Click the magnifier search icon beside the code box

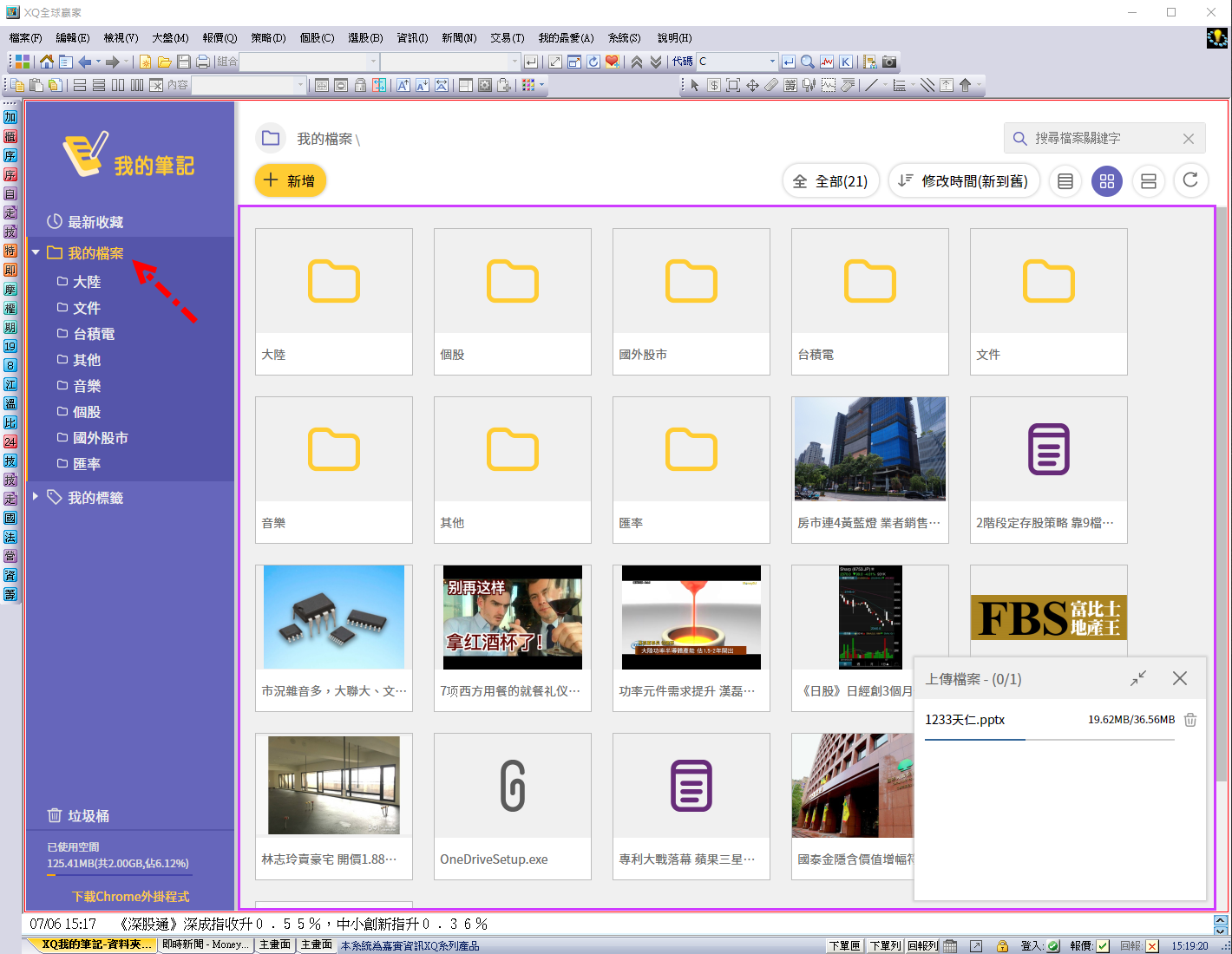pyautogui.click(x=808, y=62)
